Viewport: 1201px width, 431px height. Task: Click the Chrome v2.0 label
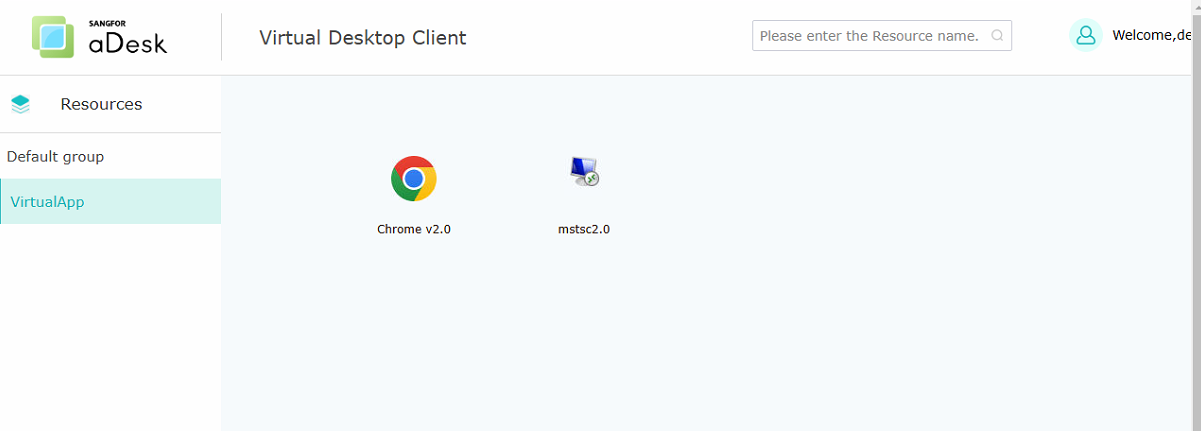pyautogui.click(x=414, y=229)
